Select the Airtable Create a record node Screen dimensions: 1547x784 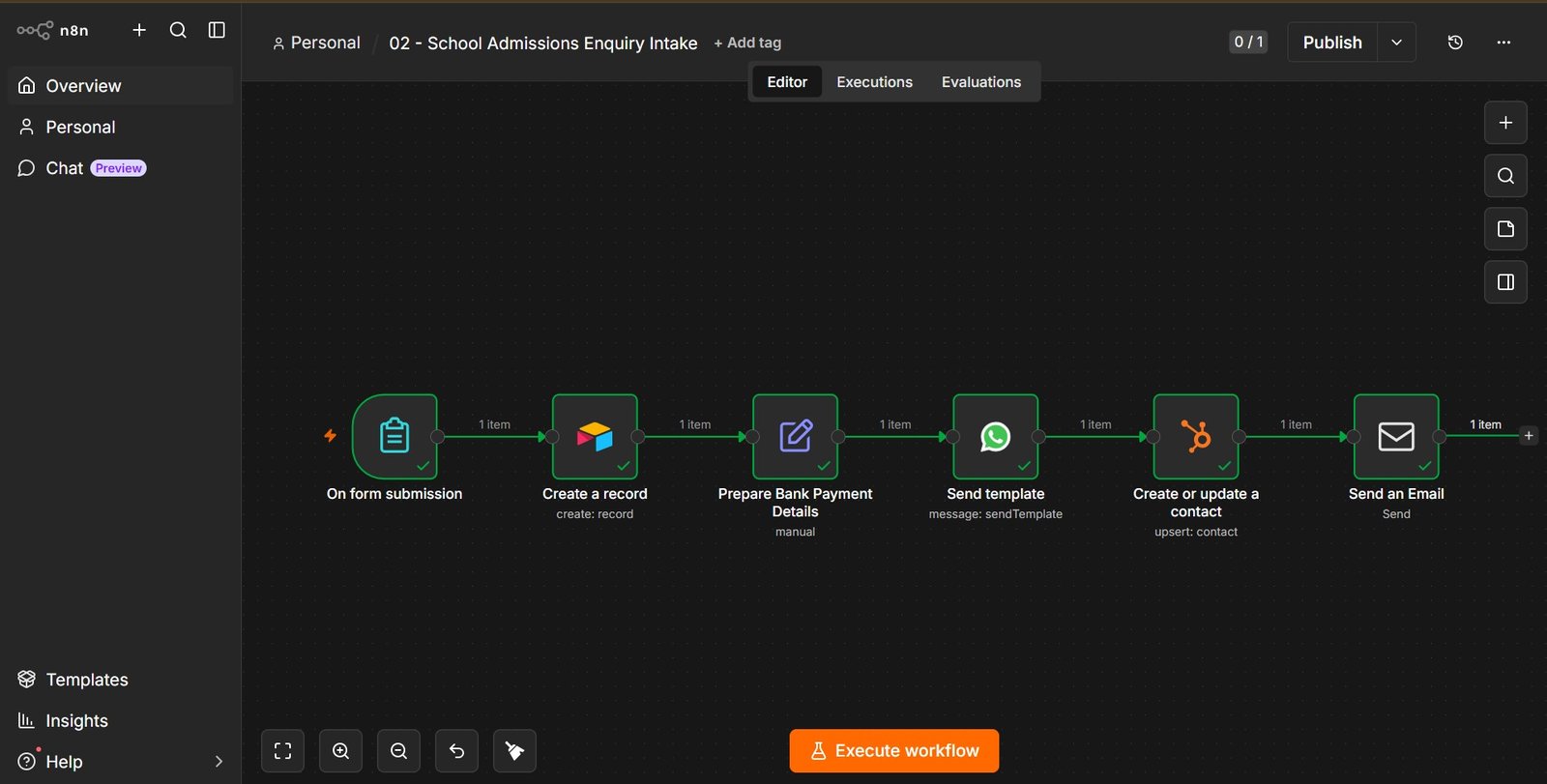point(595,436)
